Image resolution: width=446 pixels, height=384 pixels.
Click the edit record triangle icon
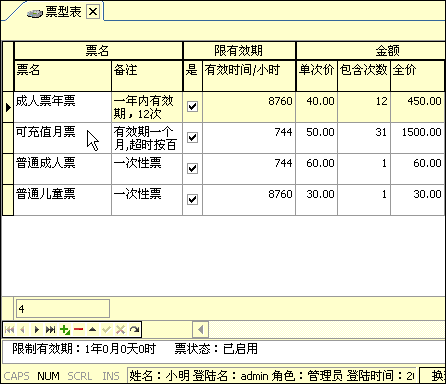93,330
